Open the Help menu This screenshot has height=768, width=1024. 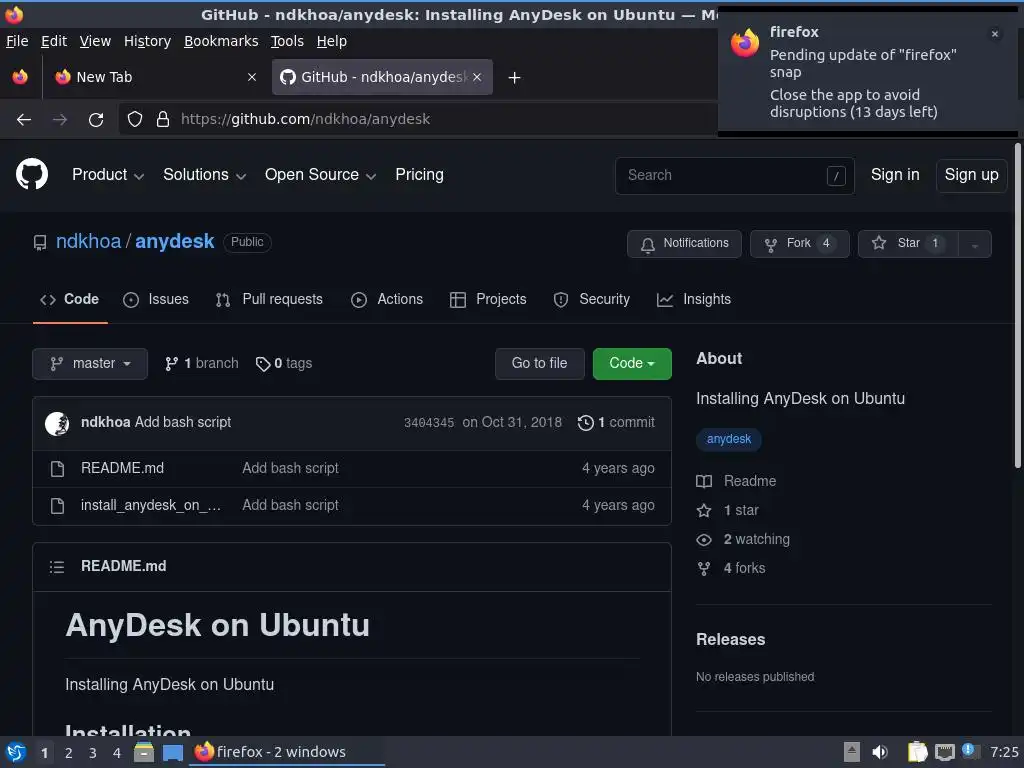click(332, 41)
